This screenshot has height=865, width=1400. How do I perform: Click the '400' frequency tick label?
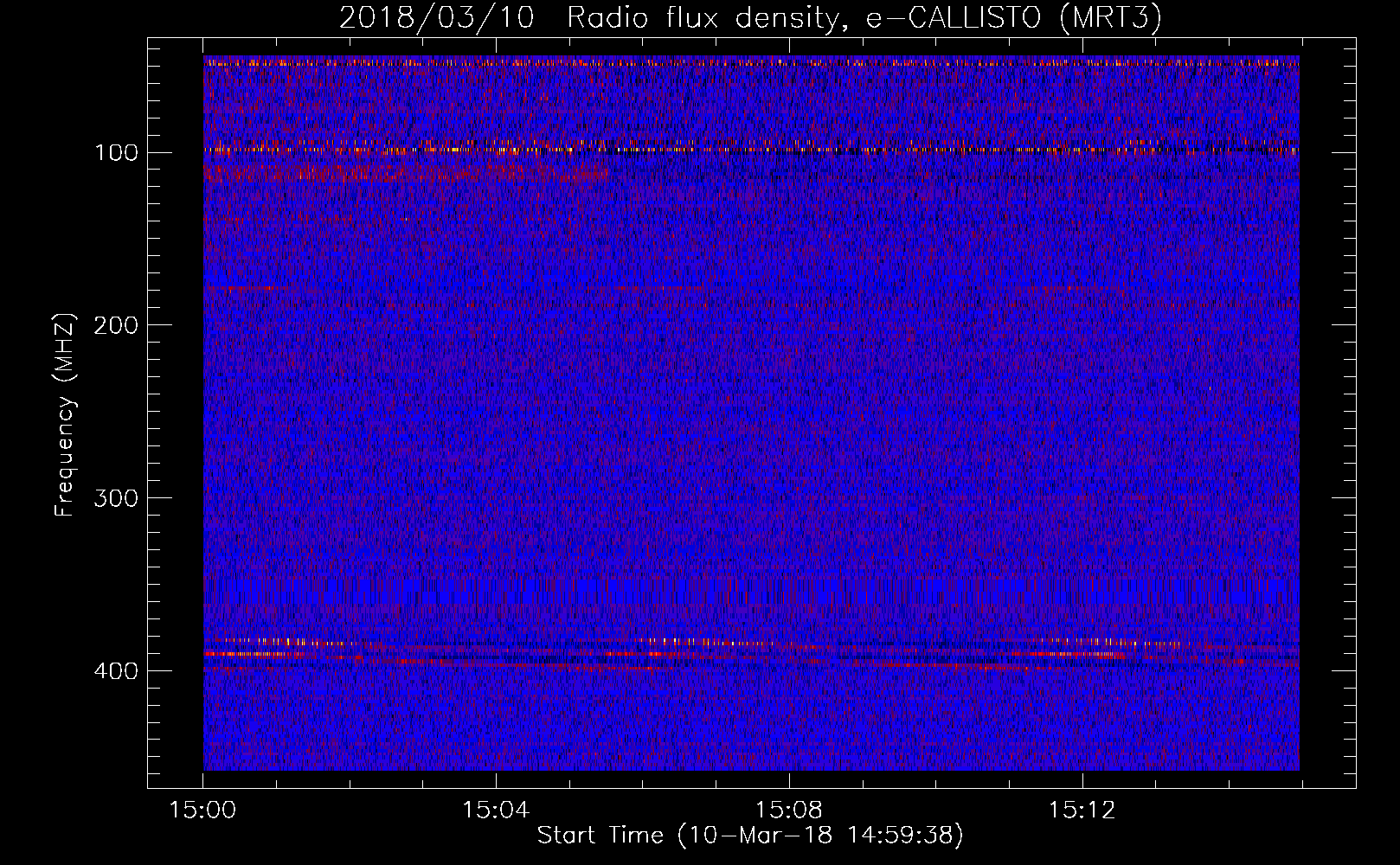pyautogui.click(x=116, y=671)
